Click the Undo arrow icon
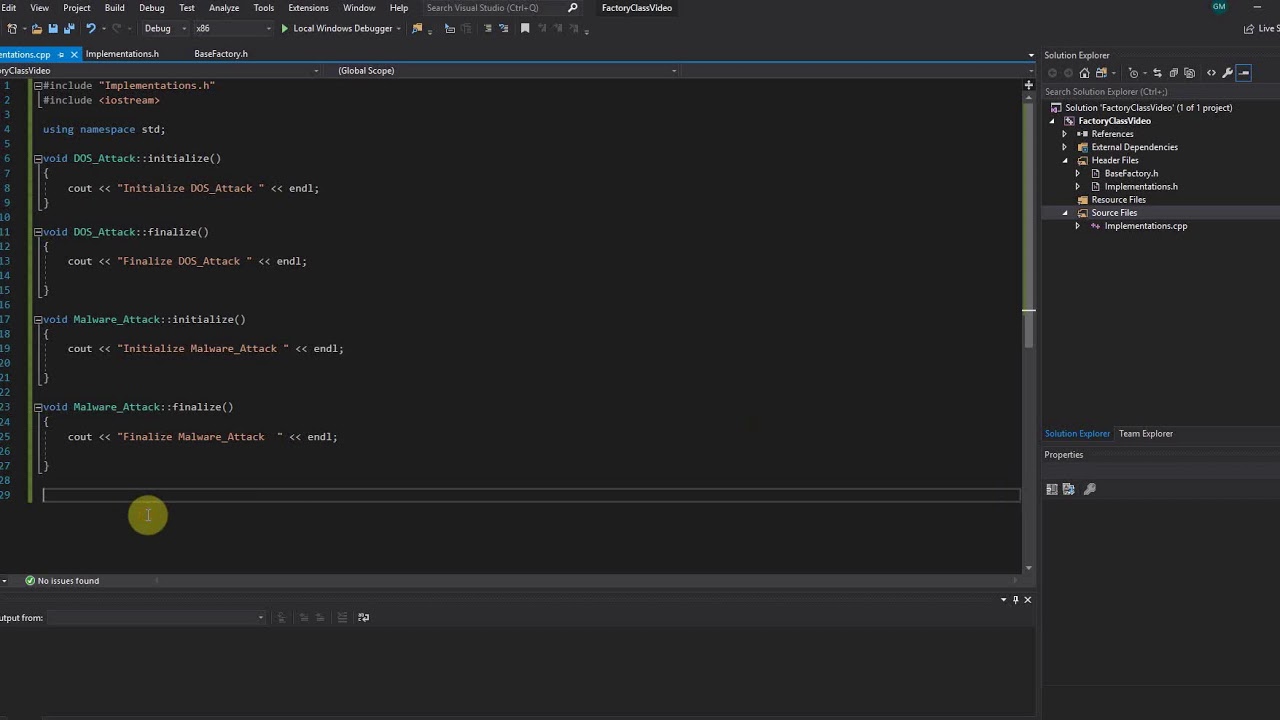The width and height of the screenshot is (1280, 720). coord(91,28)
